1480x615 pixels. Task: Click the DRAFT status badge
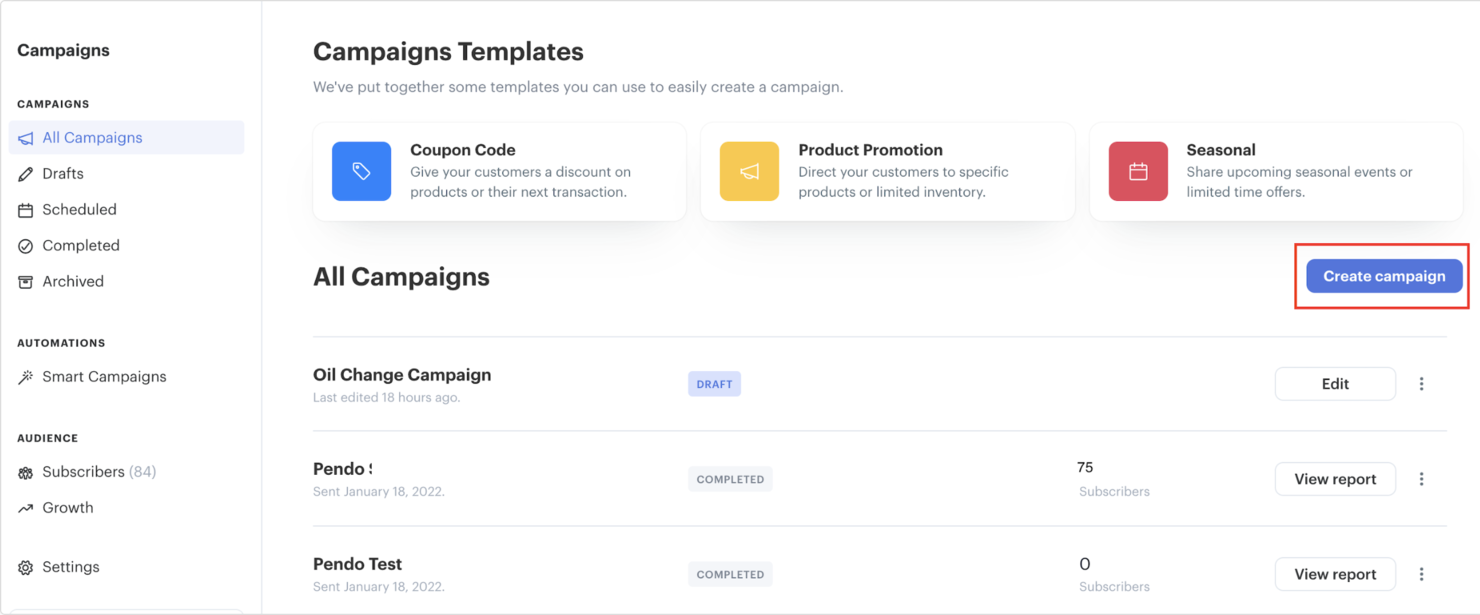(x=714, y=384)
